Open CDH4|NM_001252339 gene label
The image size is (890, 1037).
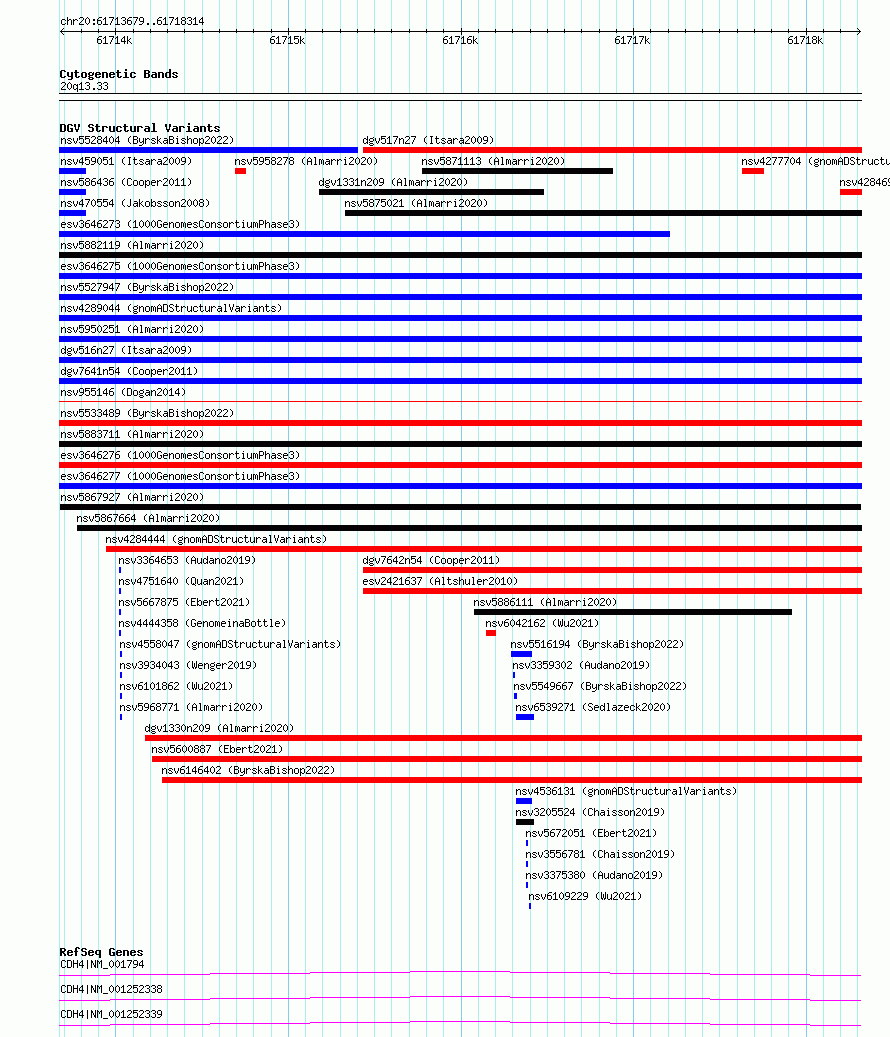tap(111, 1015)
